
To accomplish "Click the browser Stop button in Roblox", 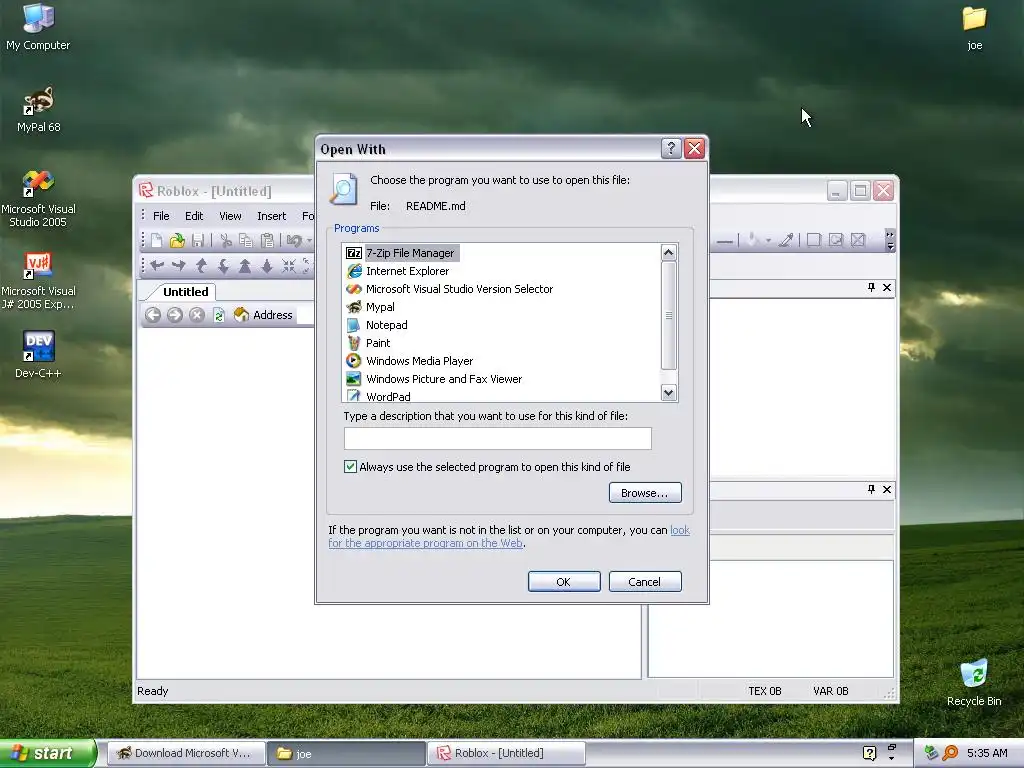I will coord(197,315).
